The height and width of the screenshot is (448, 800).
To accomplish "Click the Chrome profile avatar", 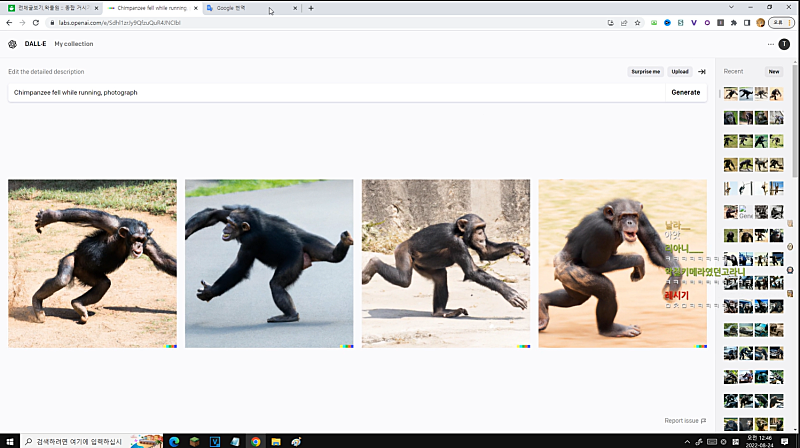I will tap(760, 23).
